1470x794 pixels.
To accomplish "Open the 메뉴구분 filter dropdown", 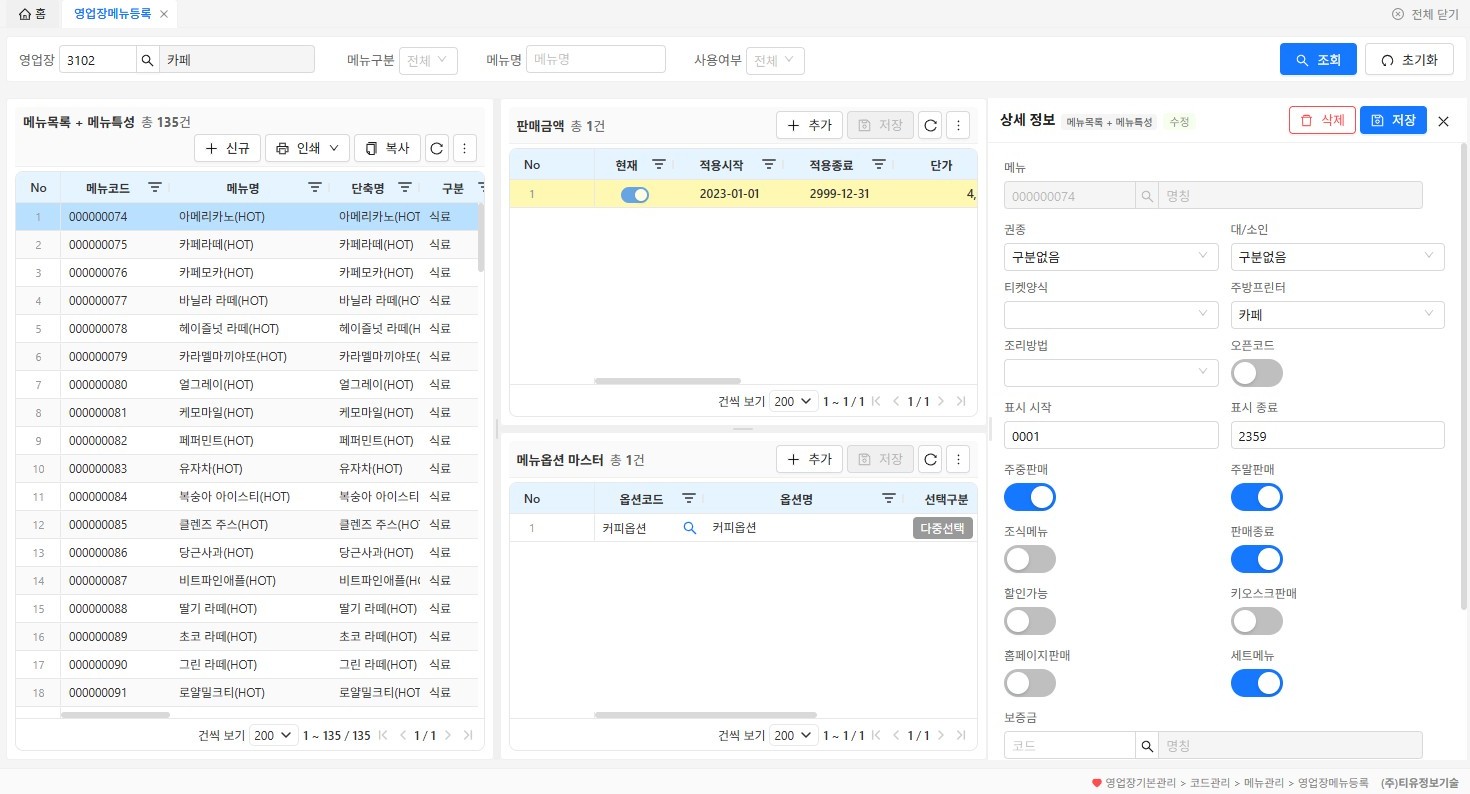I will (x=428, y=60).
